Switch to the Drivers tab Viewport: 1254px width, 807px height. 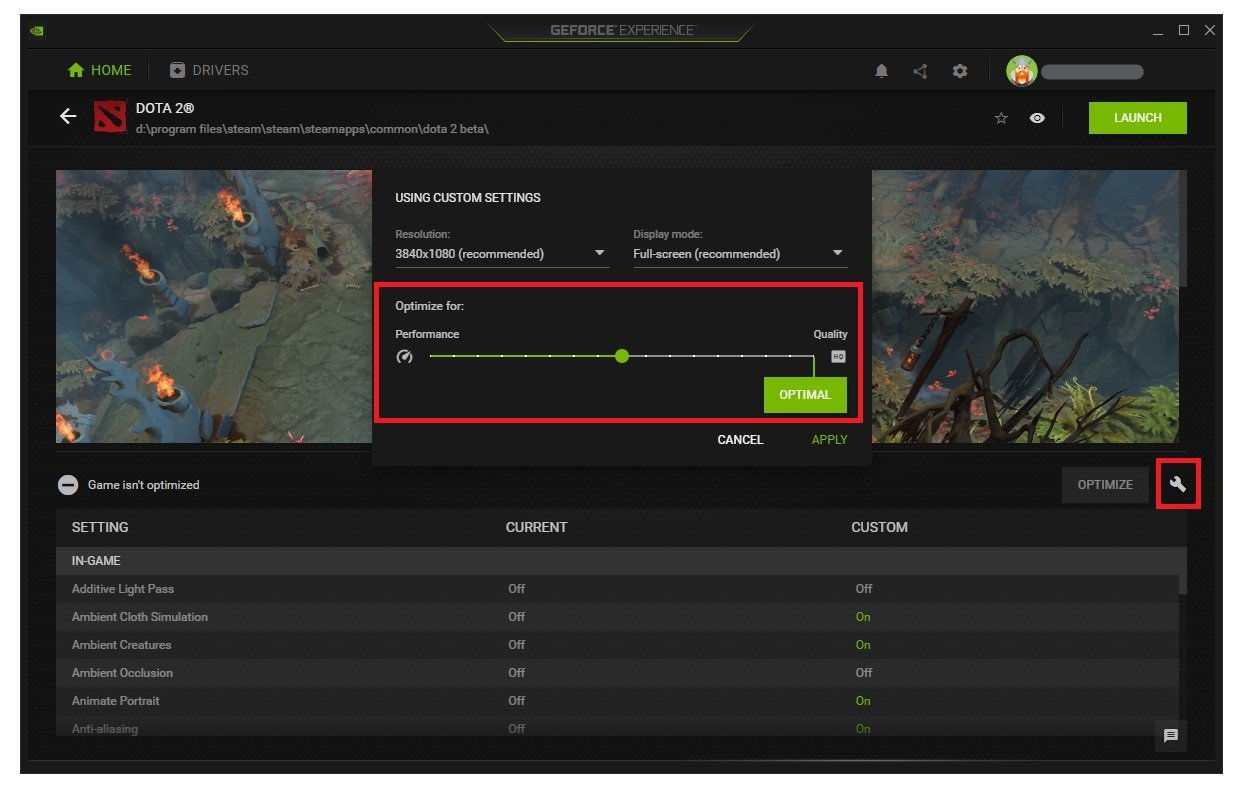(x=209, y=70)
